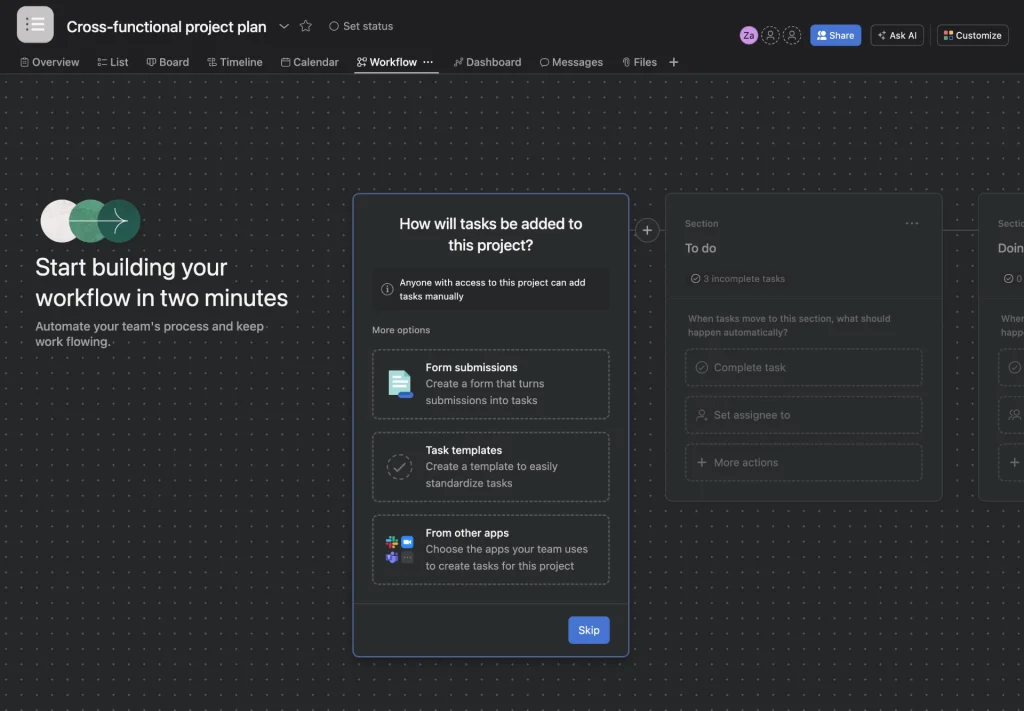The image size is (1024, 711).
Task: Choose the Task templates option
Action: point(490,467)
